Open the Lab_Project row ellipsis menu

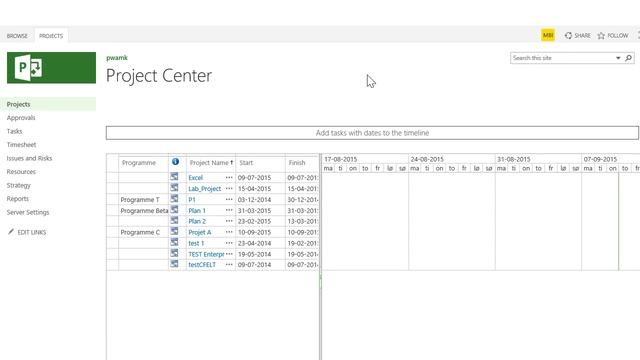pyautogui.click(x=229, y=189)
